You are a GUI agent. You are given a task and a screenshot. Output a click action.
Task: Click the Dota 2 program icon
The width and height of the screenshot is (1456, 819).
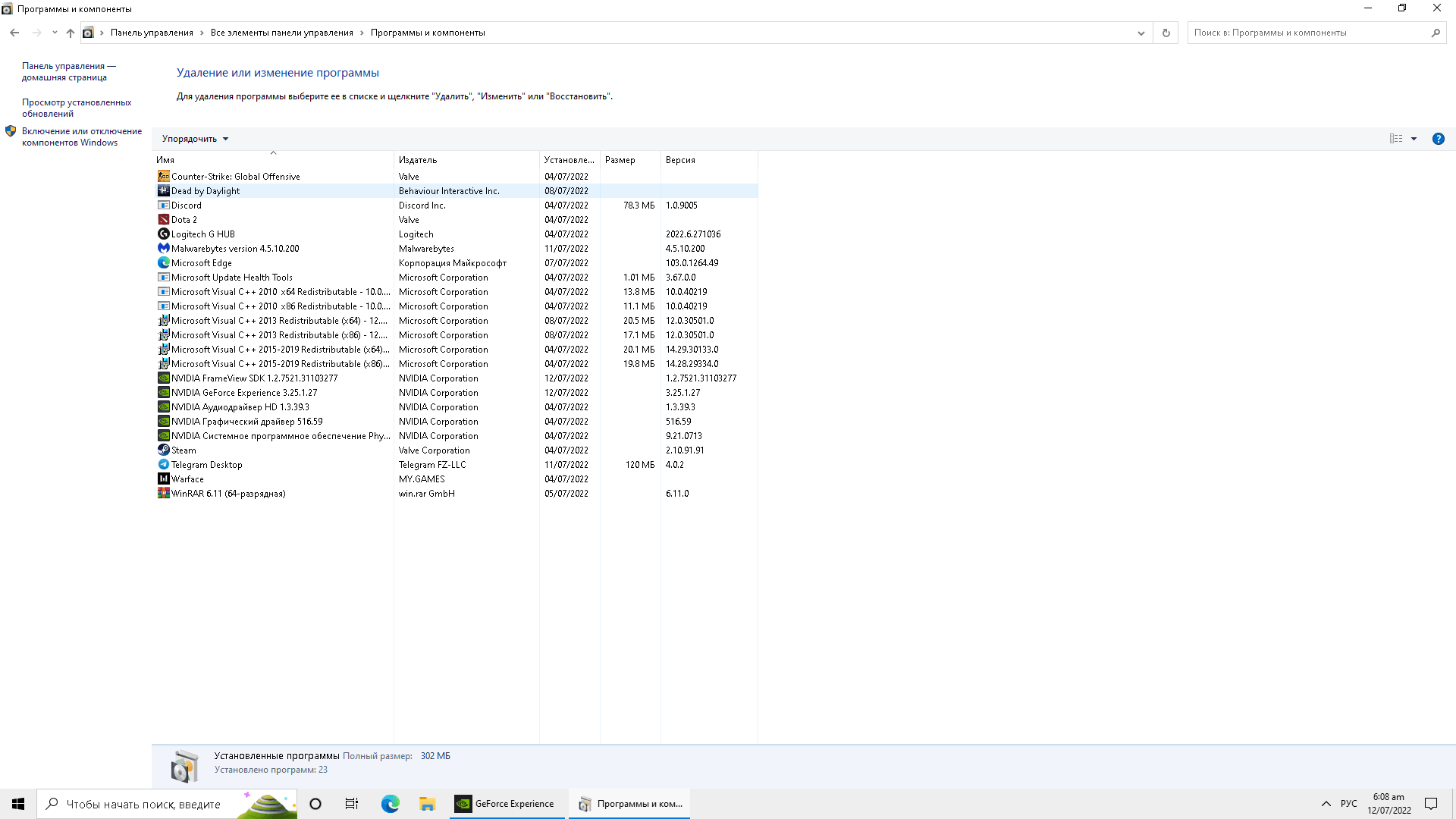click(x=163, y=219)
